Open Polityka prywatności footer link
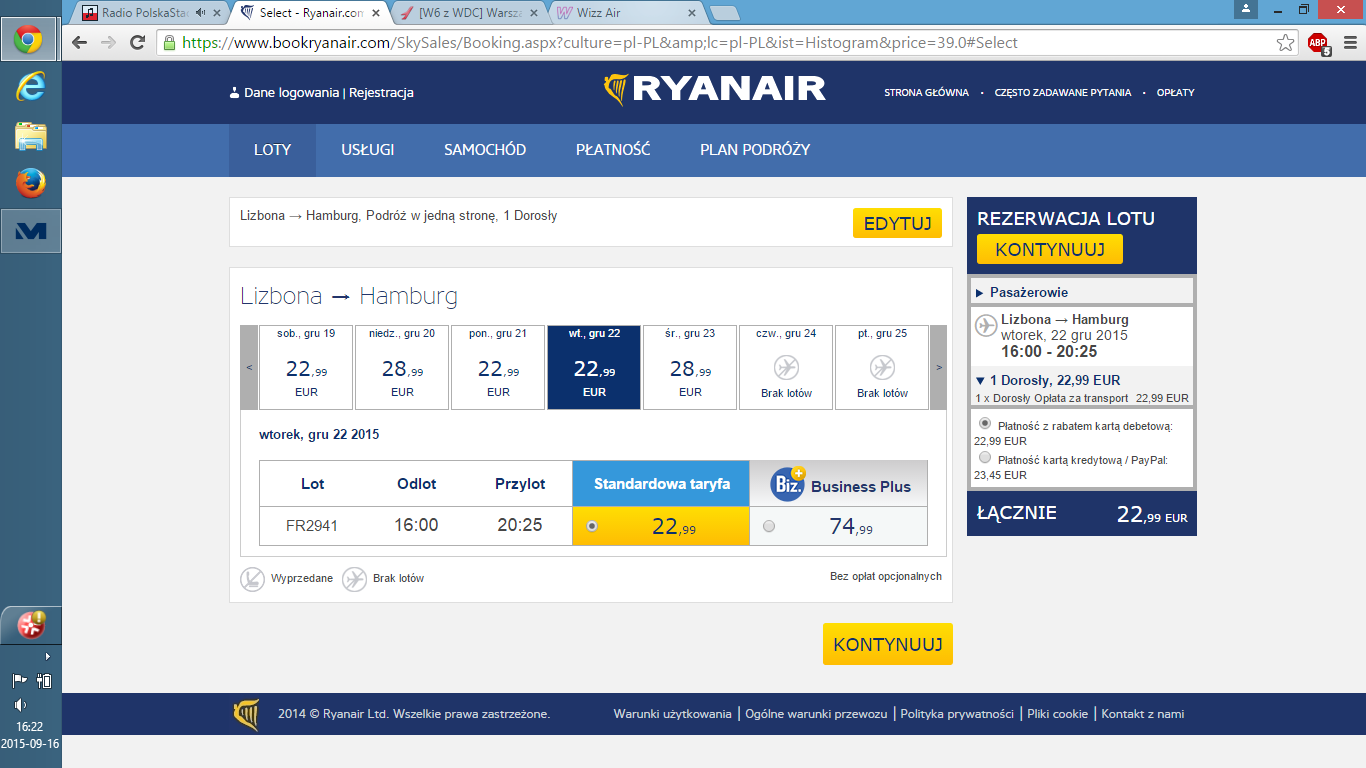Viewport: 1366px width, 768px height. click(x=957, y=714)
